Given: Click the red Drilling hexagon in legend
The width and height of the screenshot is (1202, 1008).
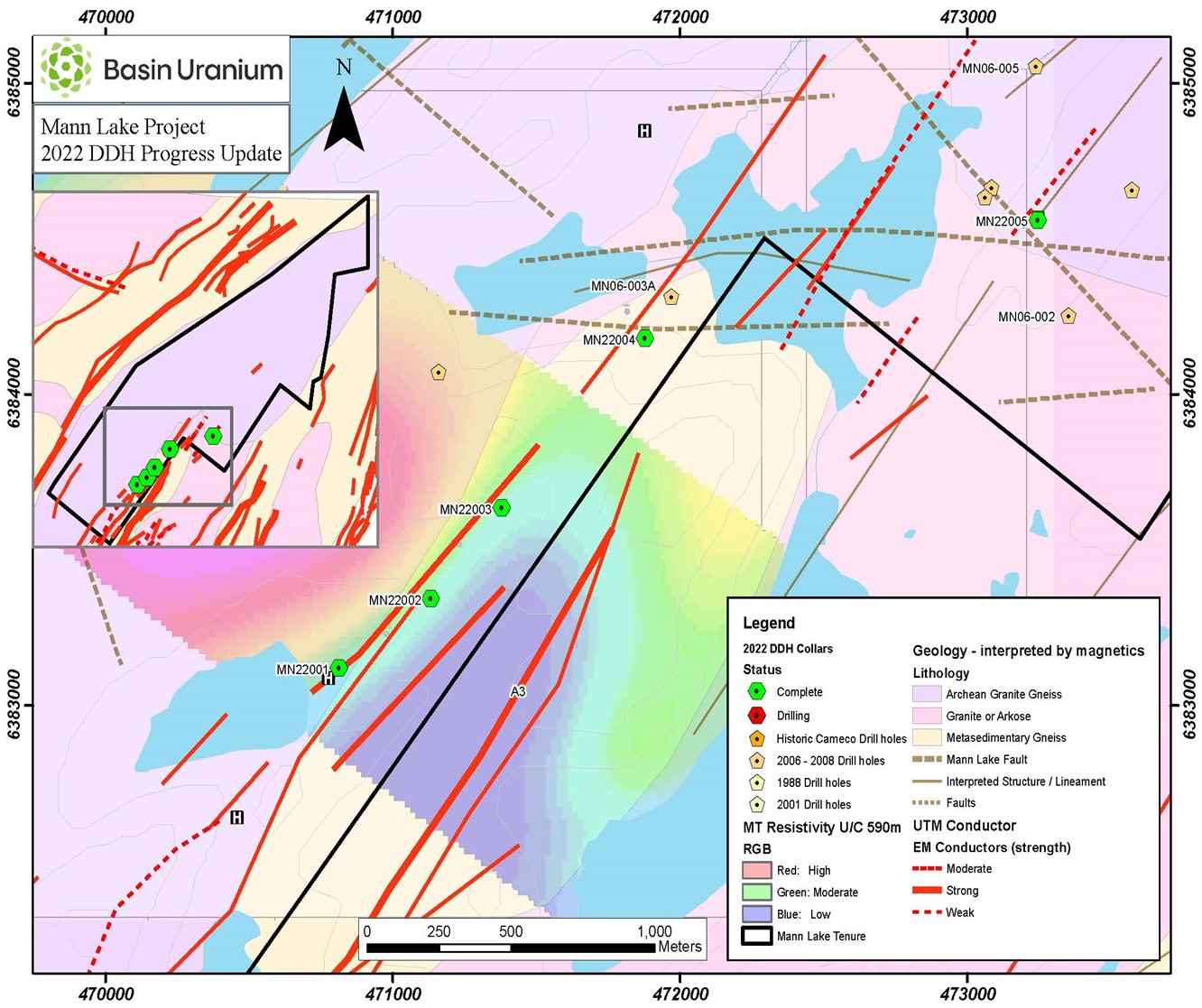Looking at the screenshot, I should point(757,716).
